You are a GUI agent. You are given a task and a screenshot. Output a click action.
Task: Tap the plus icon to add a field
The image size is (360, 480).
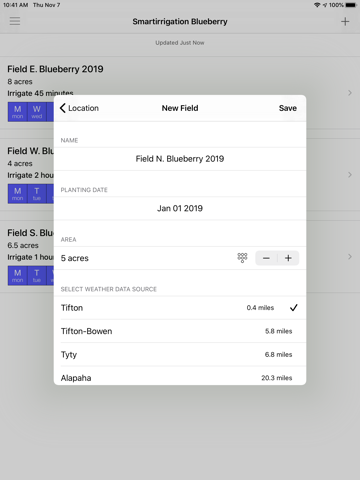coord(345,21)
